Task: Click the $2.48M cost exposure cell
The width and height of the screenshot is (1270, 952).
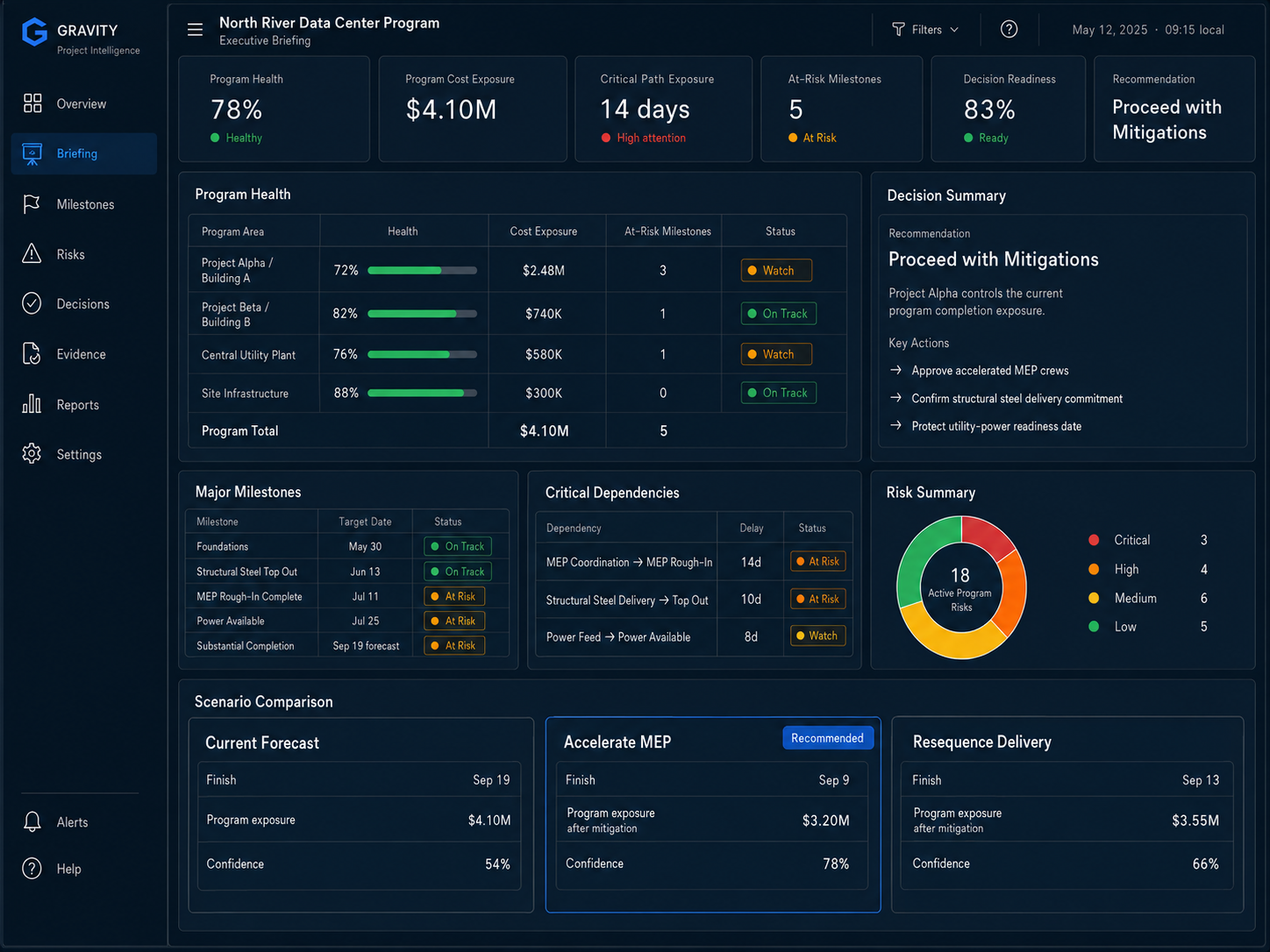Action: 544,271
